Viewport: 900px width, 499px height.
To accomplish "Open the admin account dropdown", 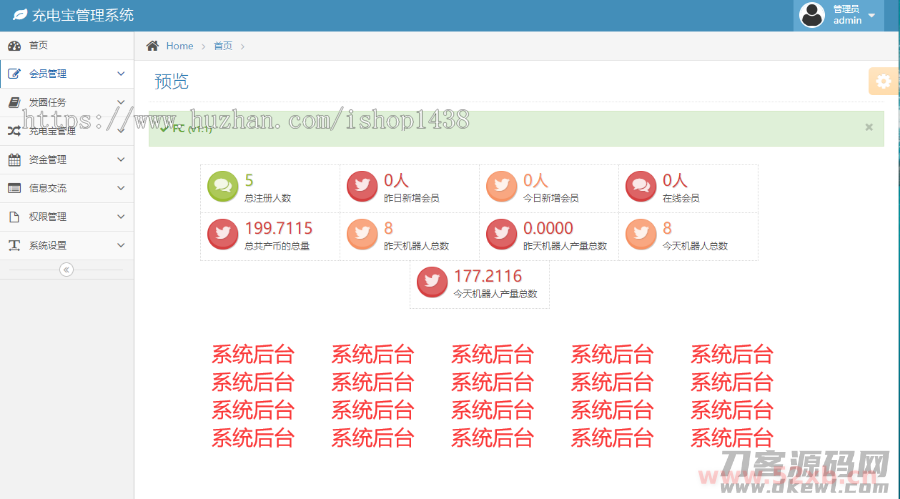I will (x=871, y=16).
